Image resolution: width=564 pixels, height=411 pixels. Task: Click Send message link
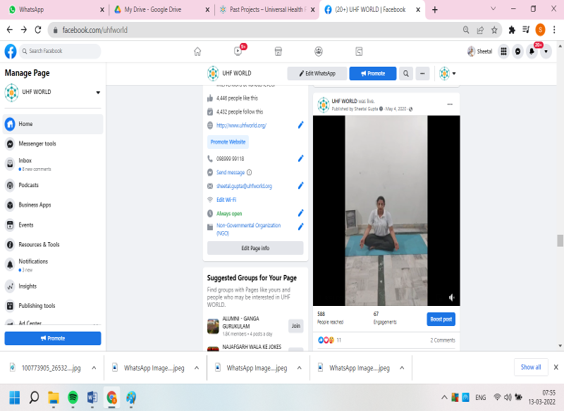click(x=230, y=173)
